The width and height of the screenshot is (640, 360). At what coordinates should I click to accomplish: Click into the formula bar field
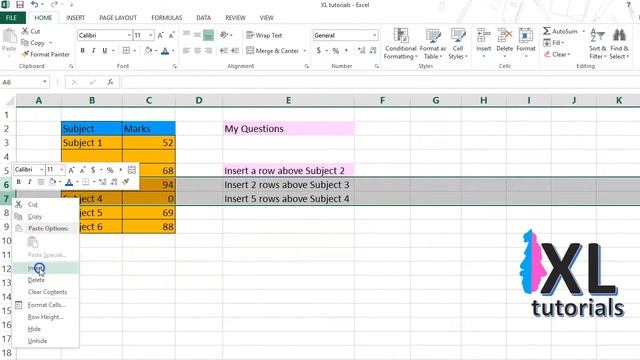point(380,82)
